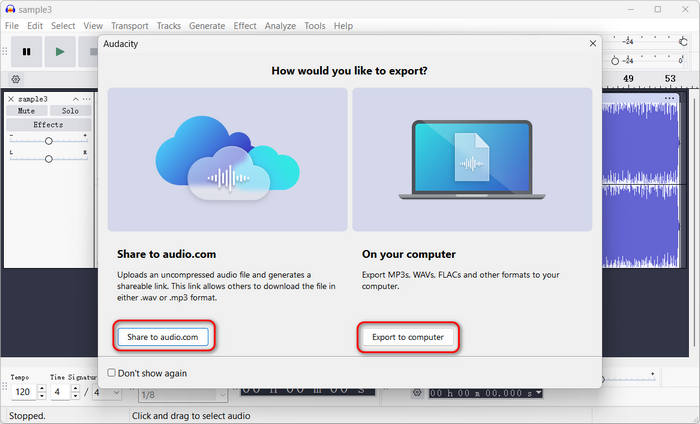Open the Generate menu

click(207, 26)
